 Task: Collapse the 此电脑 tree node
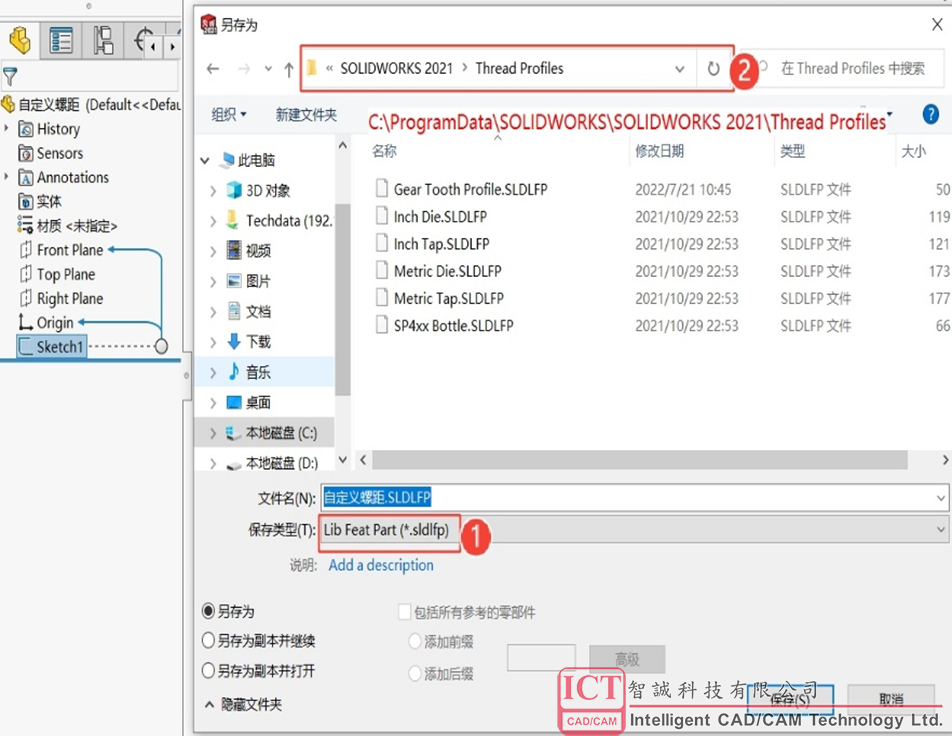(x=205, y=160)
